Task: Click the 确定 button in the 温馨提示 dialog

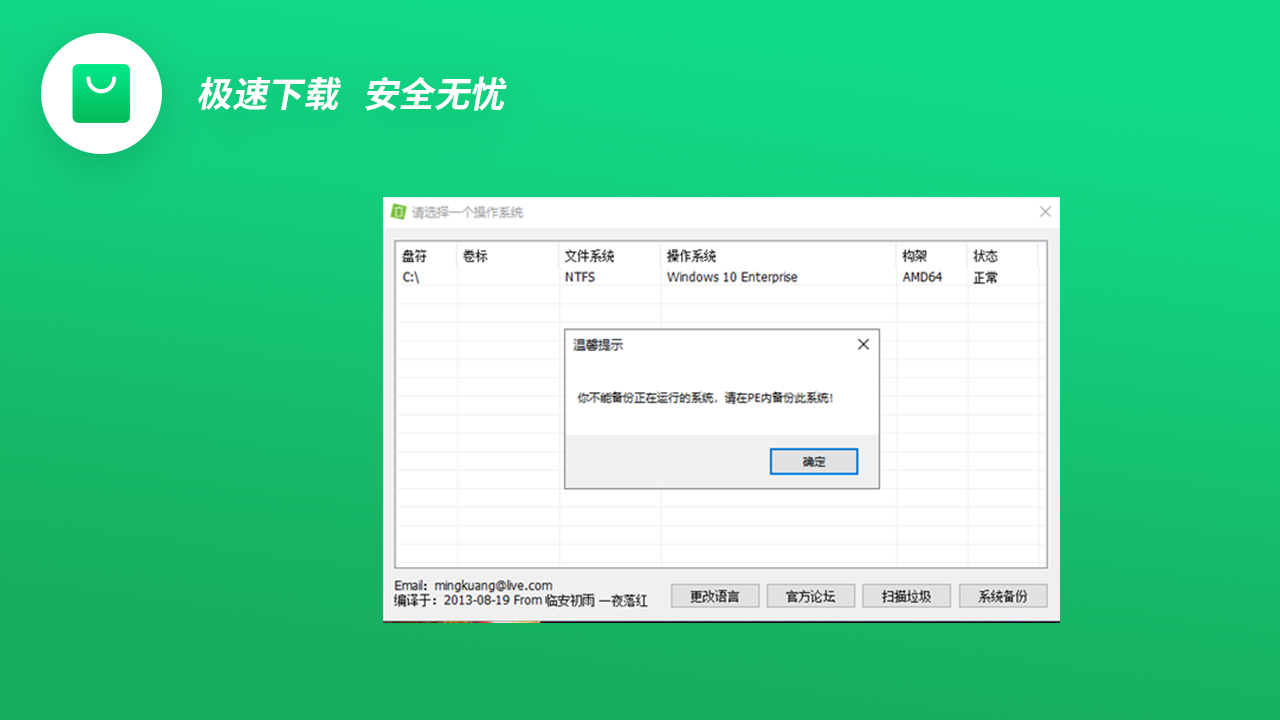Action: pyautogui.click(x=813, y=461)
